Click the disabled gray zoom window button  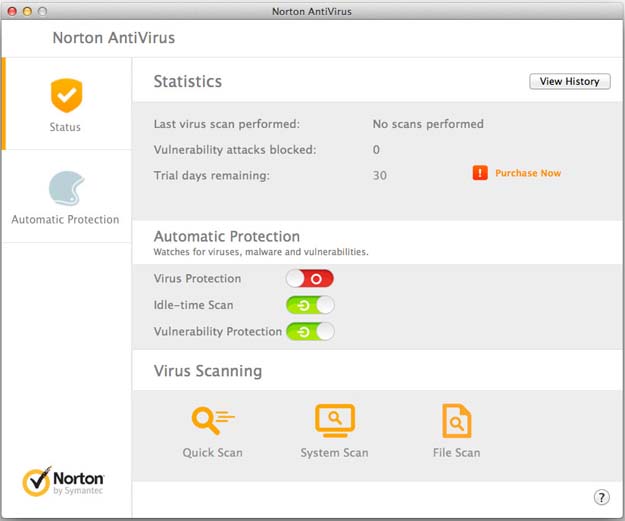tap(42, 11)
